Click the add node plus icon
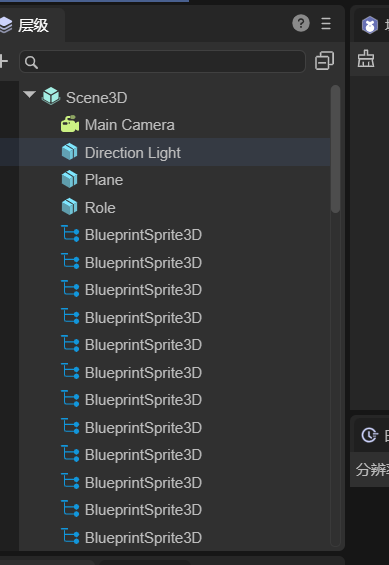The width and height of the screenshot is (389, 565). tap(3, 61)
